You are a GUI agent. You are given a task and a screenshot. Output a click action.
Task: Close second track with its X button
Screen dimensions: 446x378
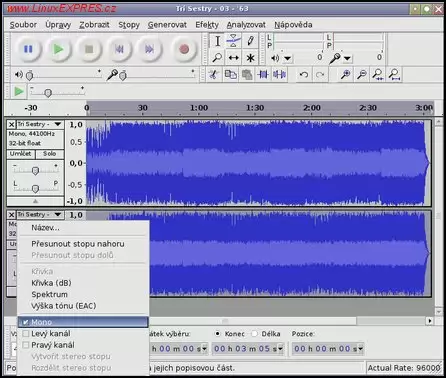coord(11,214)
